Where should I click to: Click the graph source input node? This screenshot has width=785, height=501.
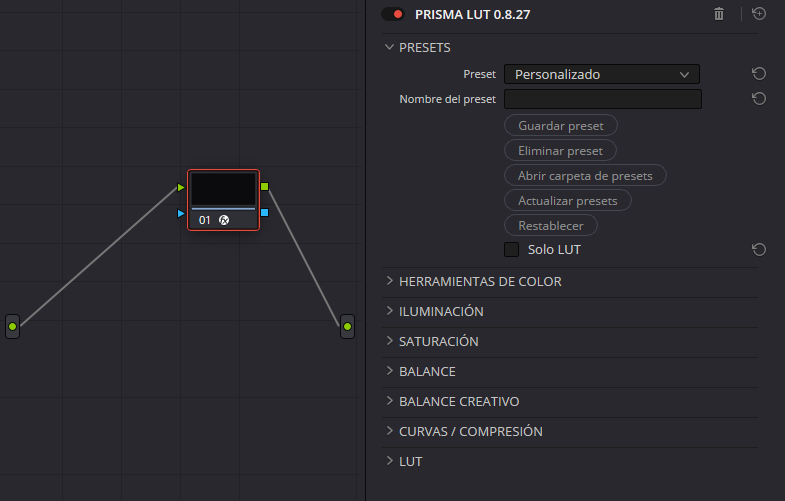point(13,326)
